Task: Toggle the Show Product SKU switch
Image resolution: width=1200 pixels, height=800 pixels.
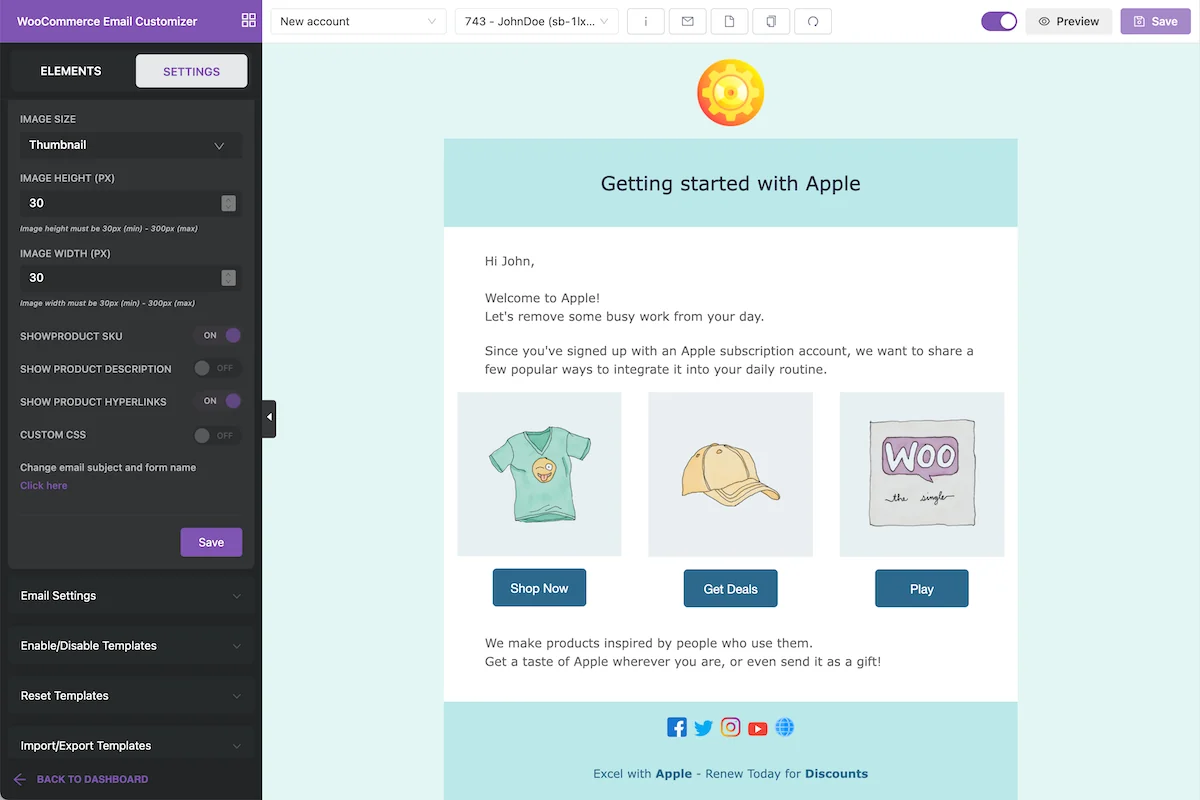Action: 218,336
